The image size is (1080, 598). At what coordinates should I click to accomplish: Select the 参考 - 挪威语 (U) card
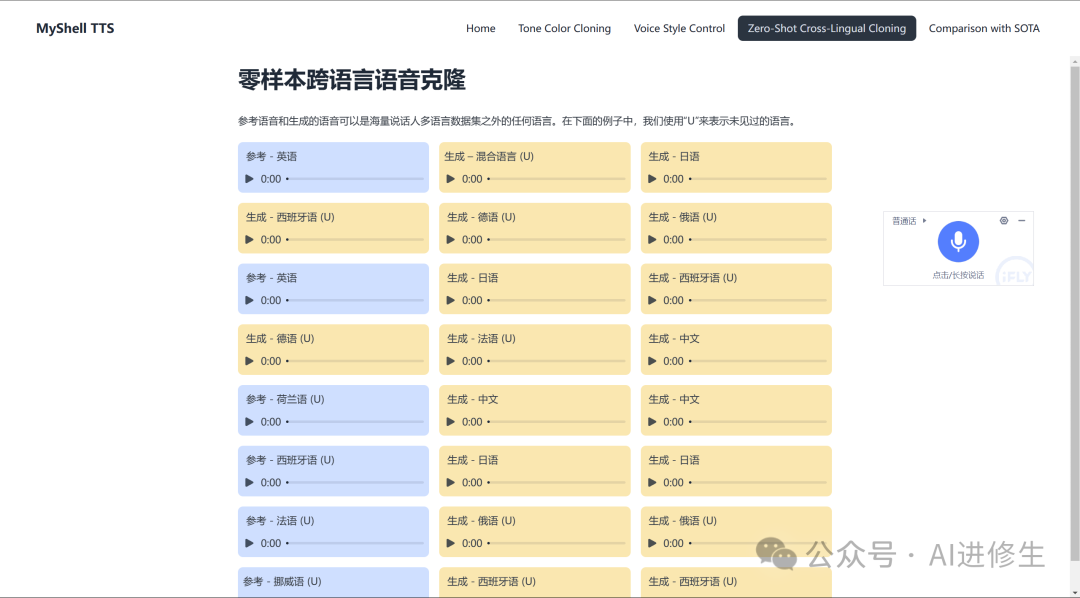click(x=333, y=582)
